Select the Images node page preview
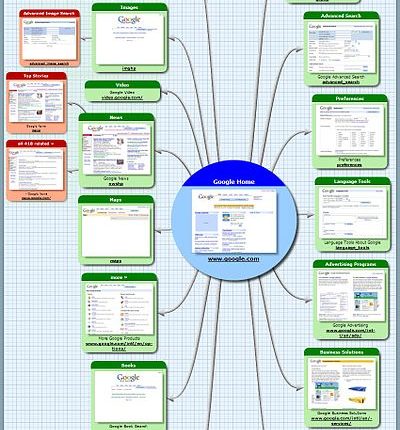 [x=130, y=39]
